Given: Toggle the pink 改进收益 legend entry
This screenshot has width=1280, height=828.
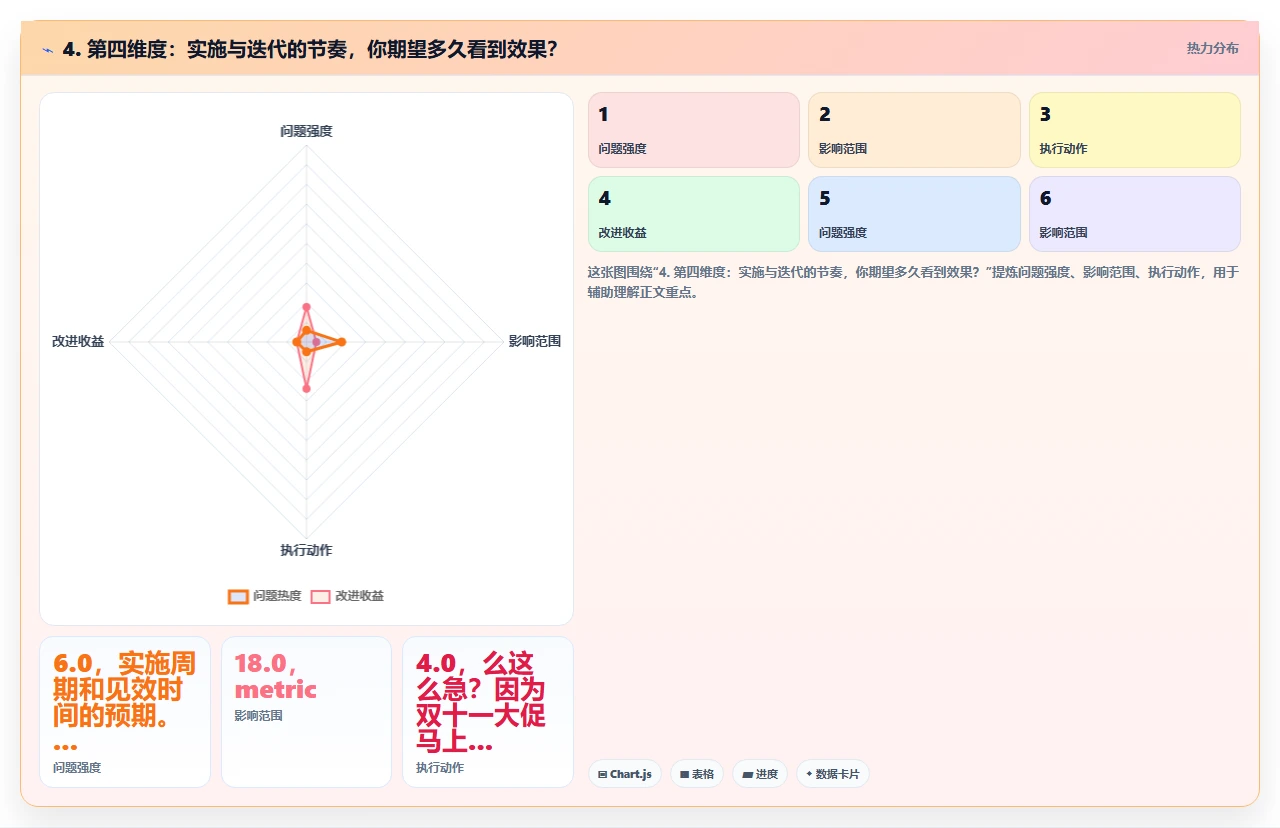Looking at the screenshot, I should [347, 596].
